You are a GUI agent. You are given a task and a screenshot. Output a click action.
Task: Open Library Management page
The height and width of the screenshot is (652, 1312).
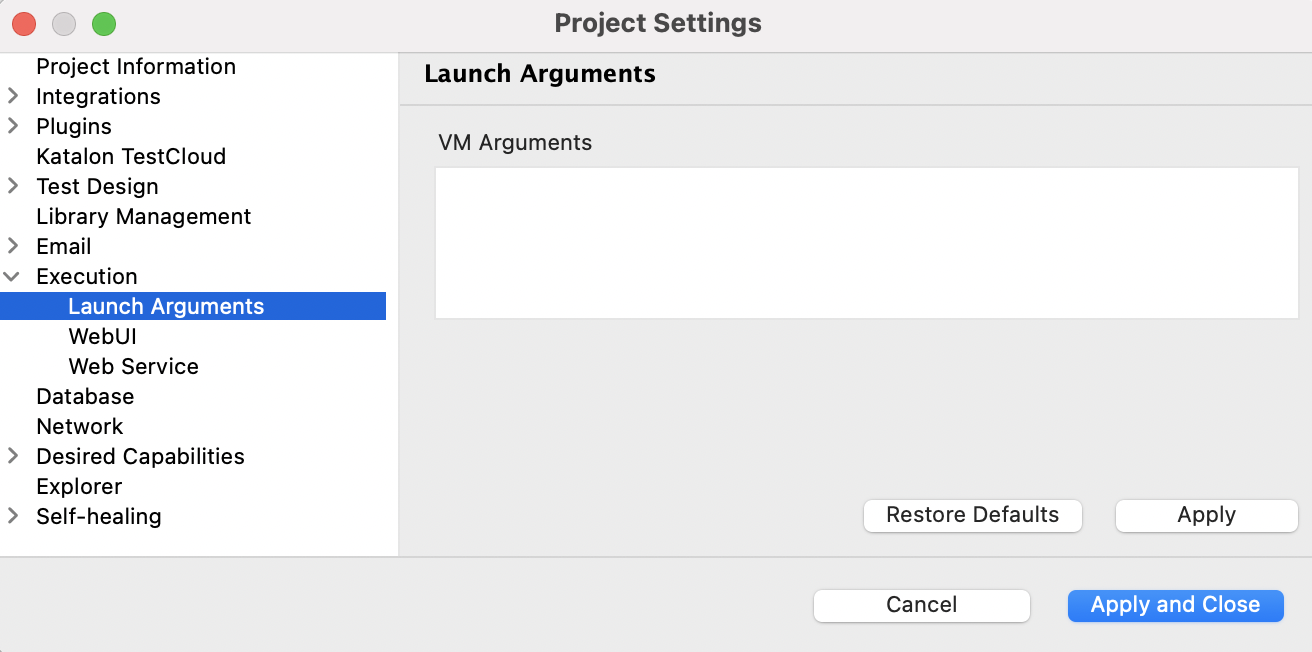(x=144, y=216)
